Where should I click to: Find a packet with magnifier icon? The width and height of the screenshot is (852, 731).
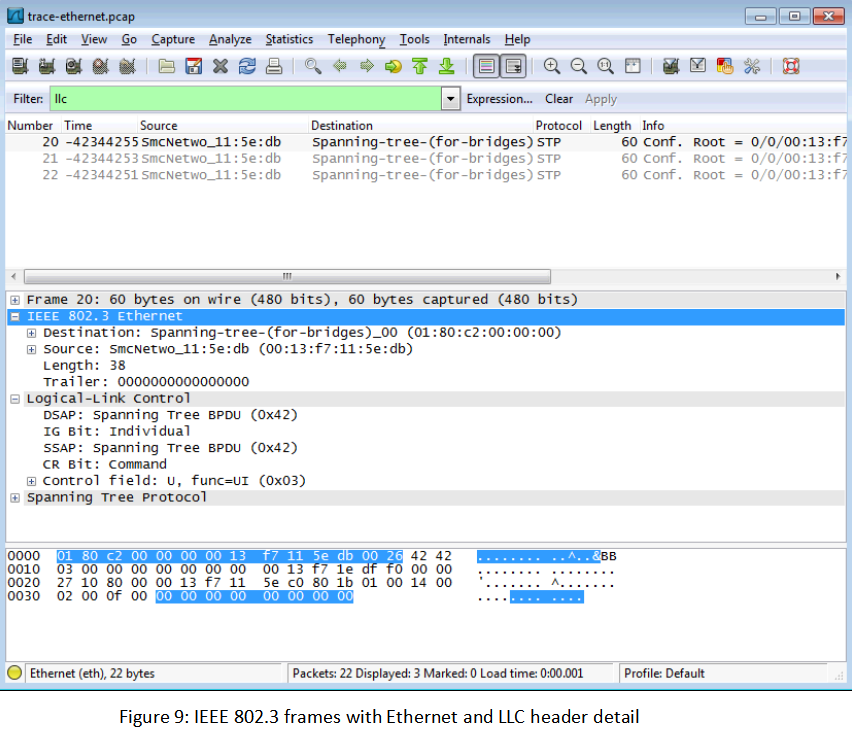(x=312, y=66)
